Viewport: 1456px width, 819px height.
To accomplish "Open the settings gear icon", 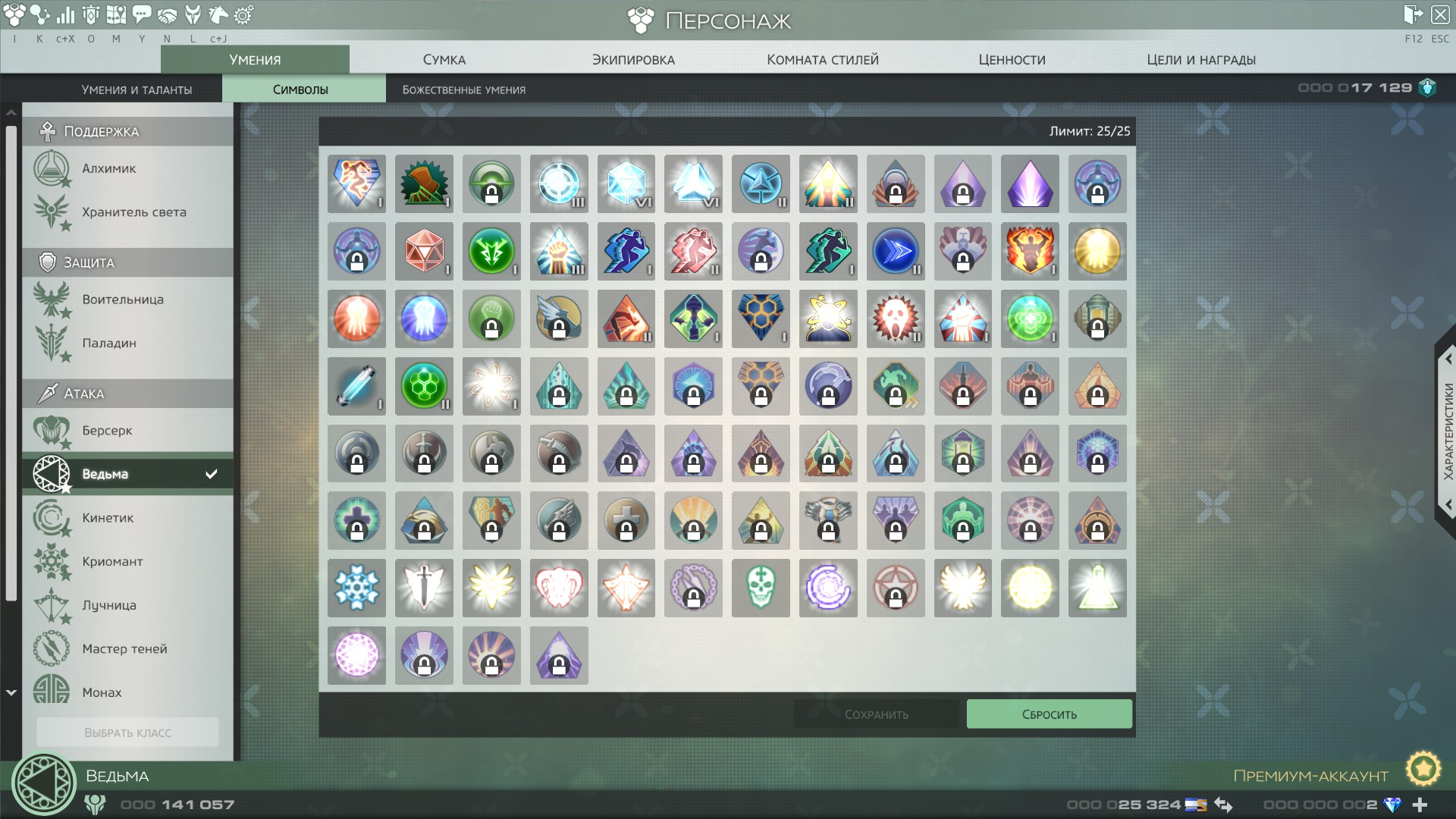I will (x=243, y=14).
